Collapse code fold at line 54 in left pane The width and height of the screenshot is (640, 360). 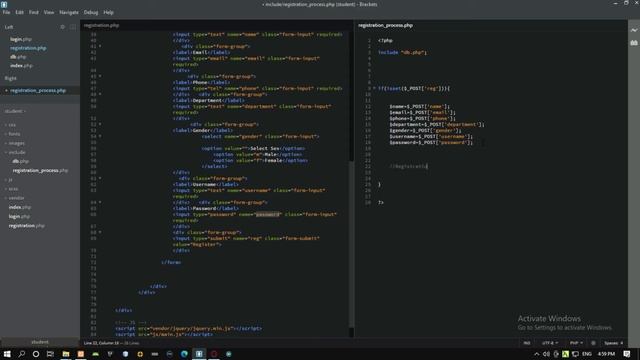click(x=100, y=136)
